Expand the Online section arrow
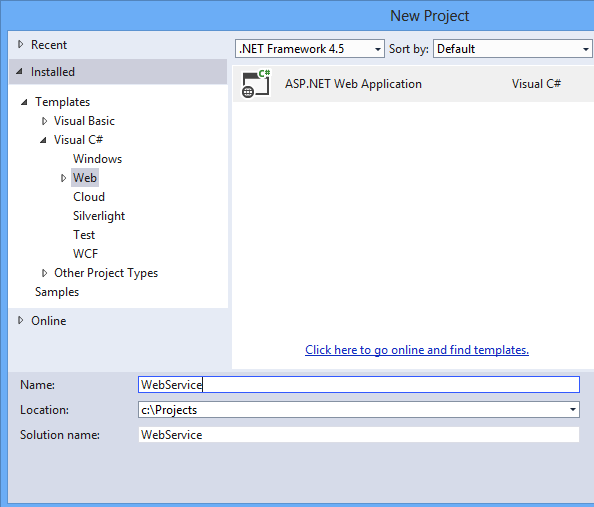Image resolution: width=594 pixels, height=507 pixels. click(x=20, y=321)
